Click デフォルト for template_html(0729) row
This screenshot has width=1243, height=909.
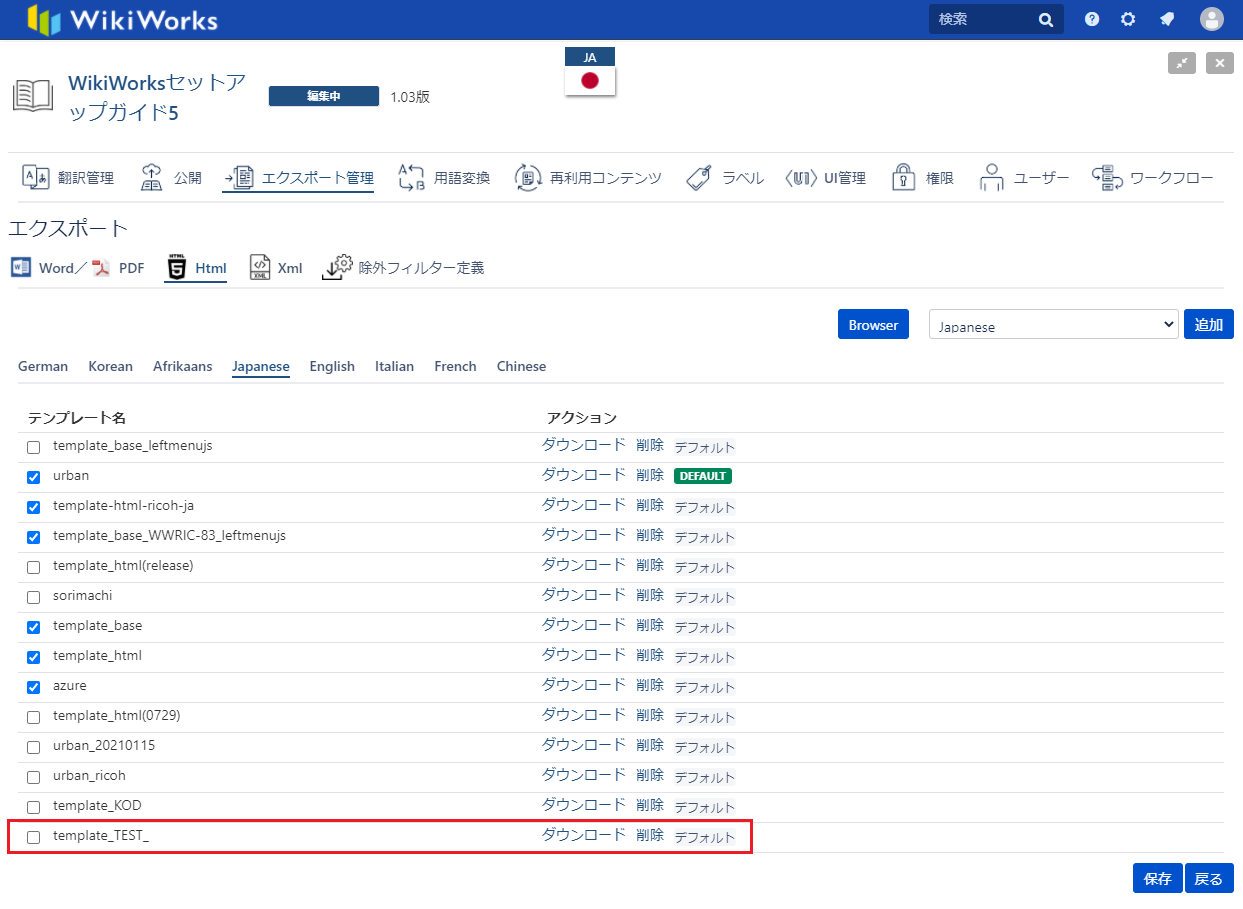pyautogui.click(x=705, y=717)
